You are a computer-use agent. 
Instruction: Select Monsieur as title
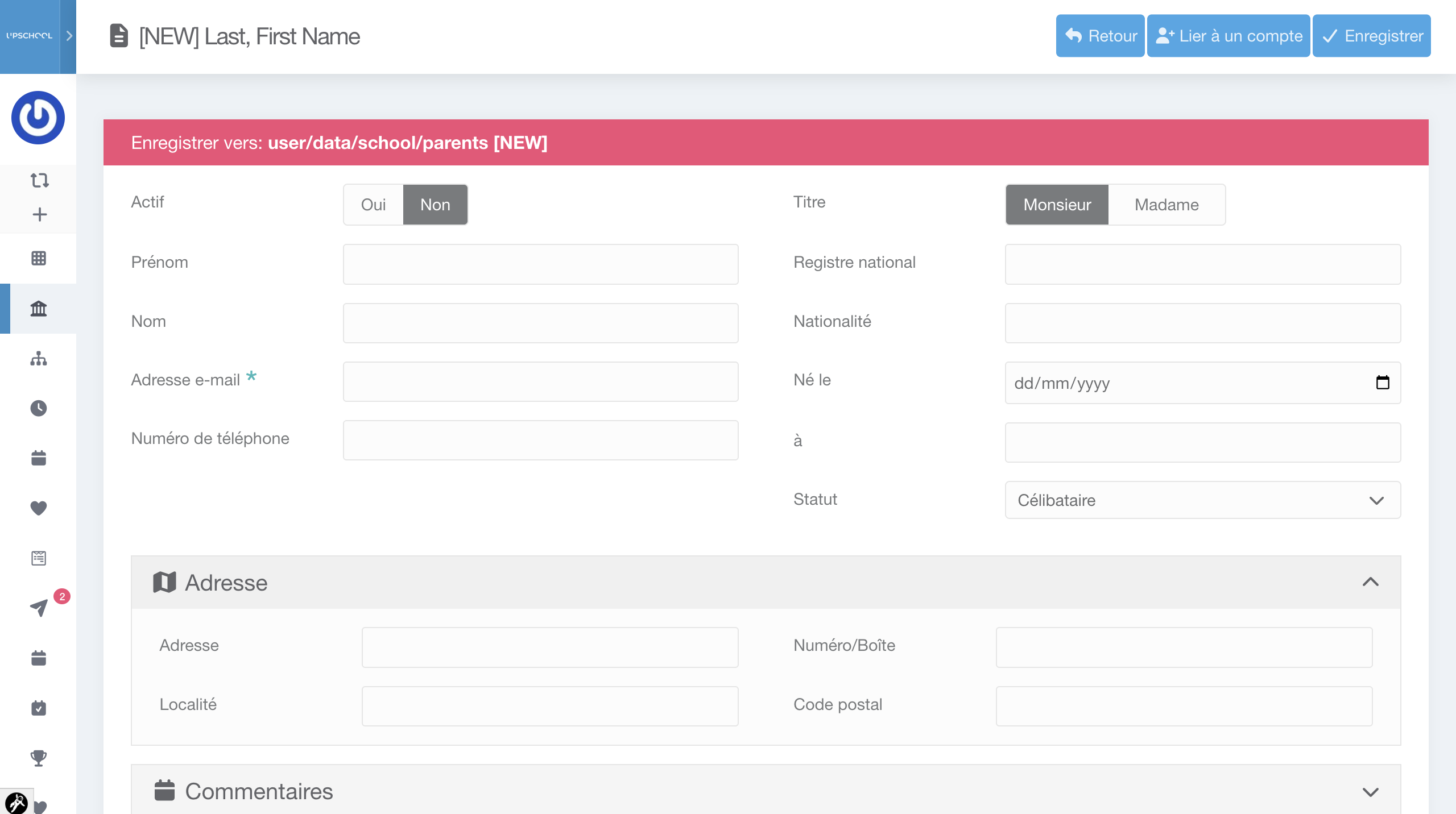tap(1057, 205)
